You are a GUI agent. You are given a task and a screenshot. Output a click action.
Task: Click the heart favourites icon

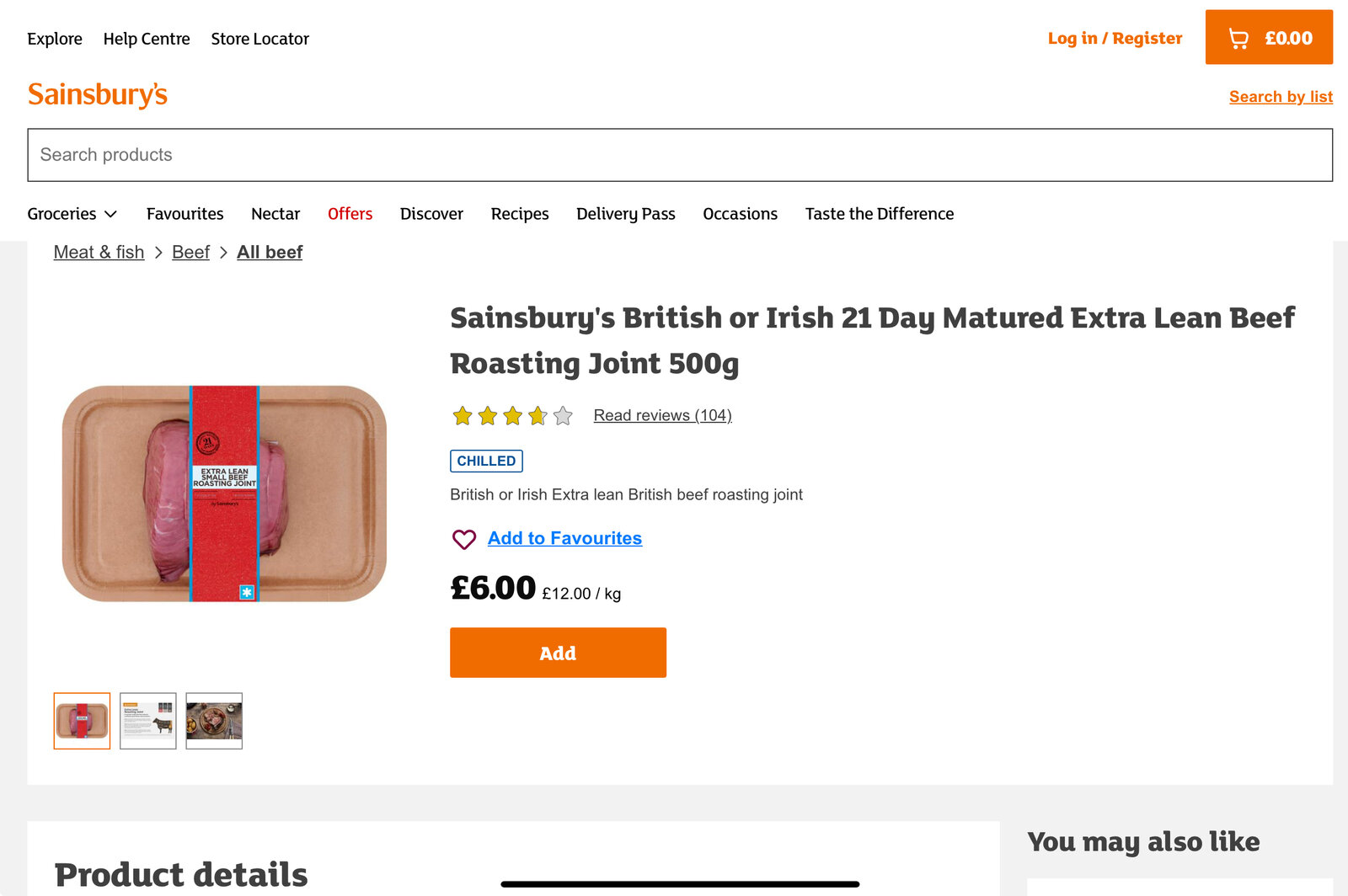coord(464,539)
